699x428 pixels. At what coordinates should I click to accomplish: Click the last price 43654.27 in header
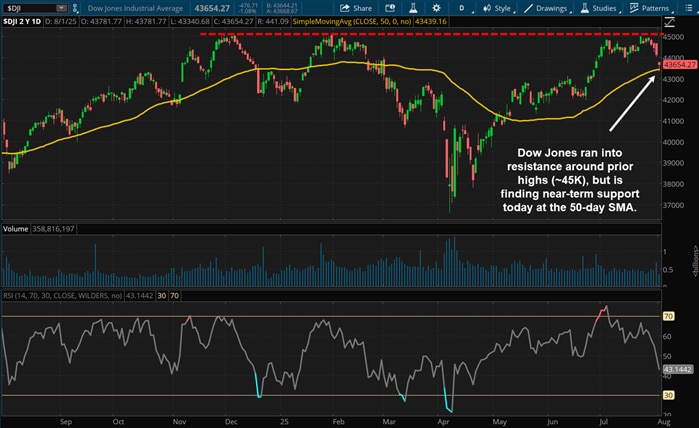coord(212,8)
